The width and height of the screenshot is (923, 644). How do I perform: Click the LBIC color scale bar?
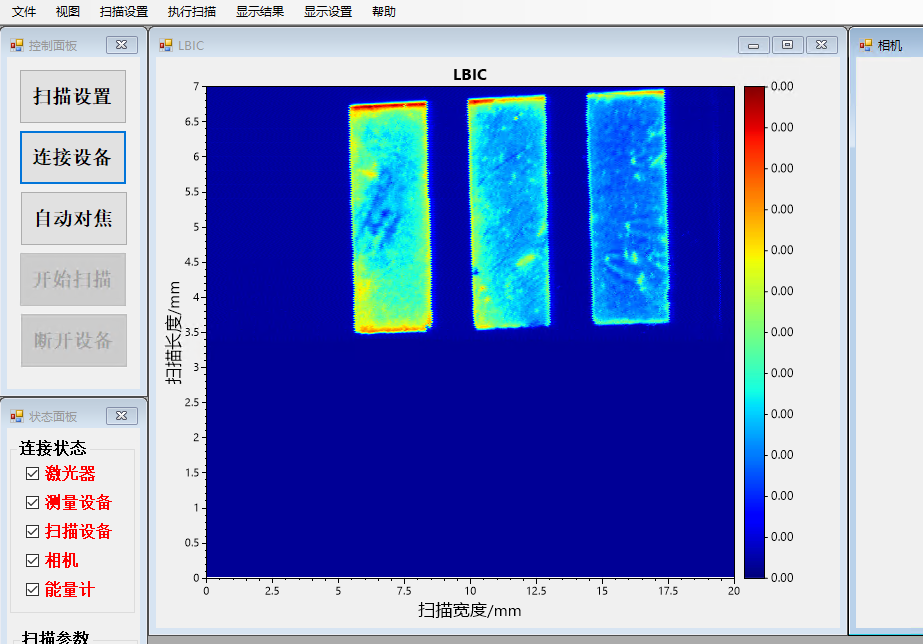(754, 332)
